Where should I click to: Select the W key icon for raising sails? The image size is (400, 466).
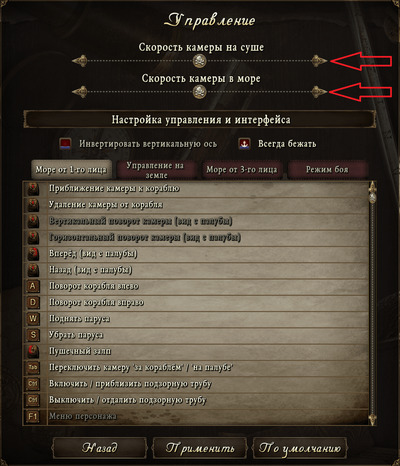click(33, 319)
